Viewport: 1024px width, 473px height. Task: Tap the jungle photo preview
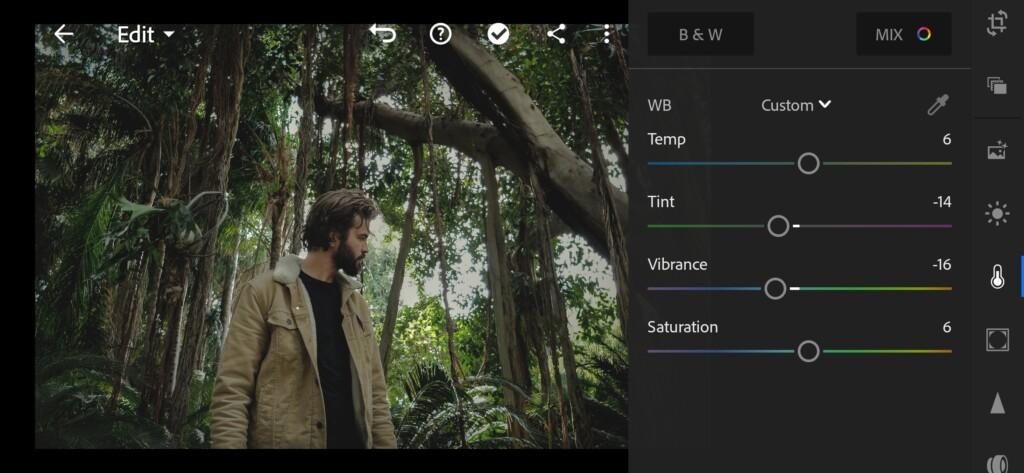pos(331,236)
